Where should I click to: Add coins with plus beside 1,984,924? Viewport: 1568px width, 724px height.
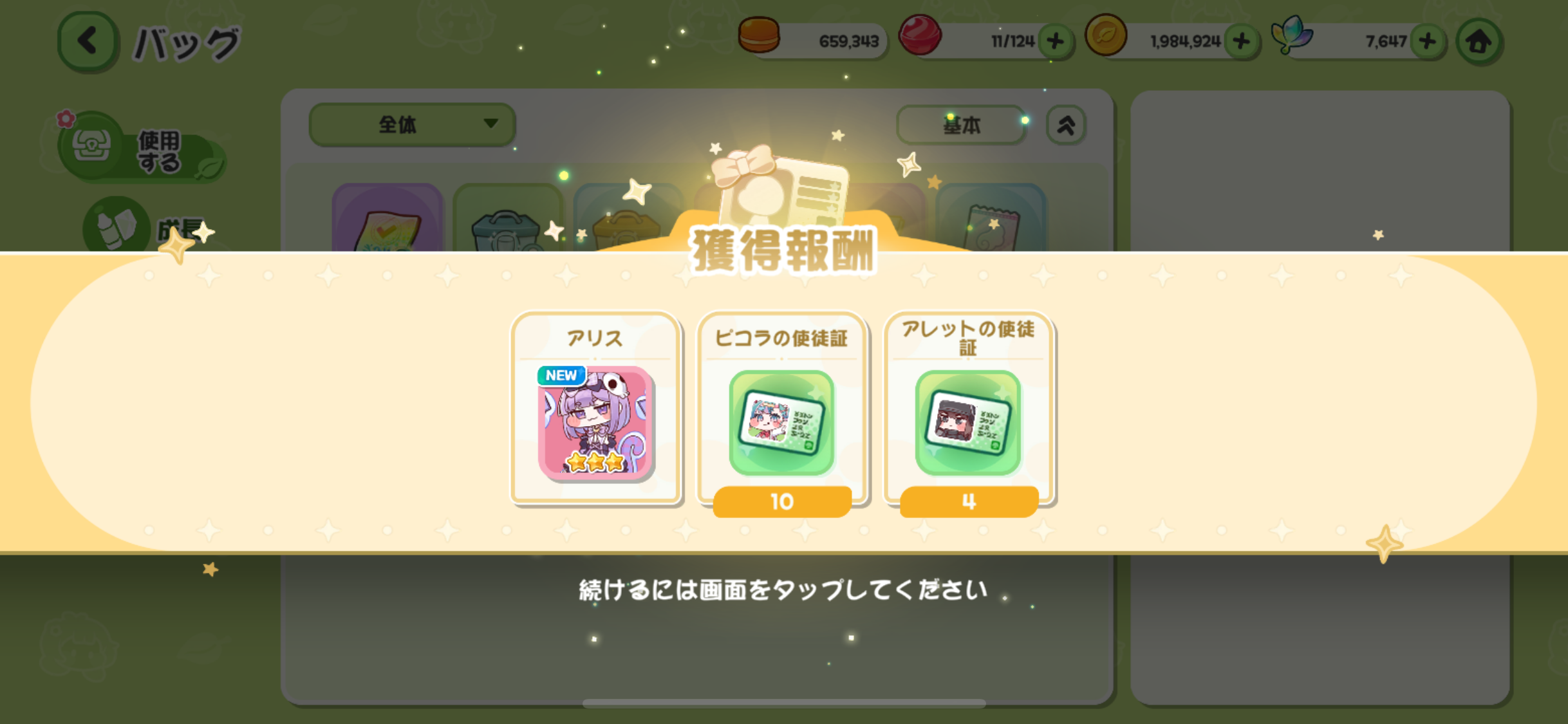pos(1242,42)
